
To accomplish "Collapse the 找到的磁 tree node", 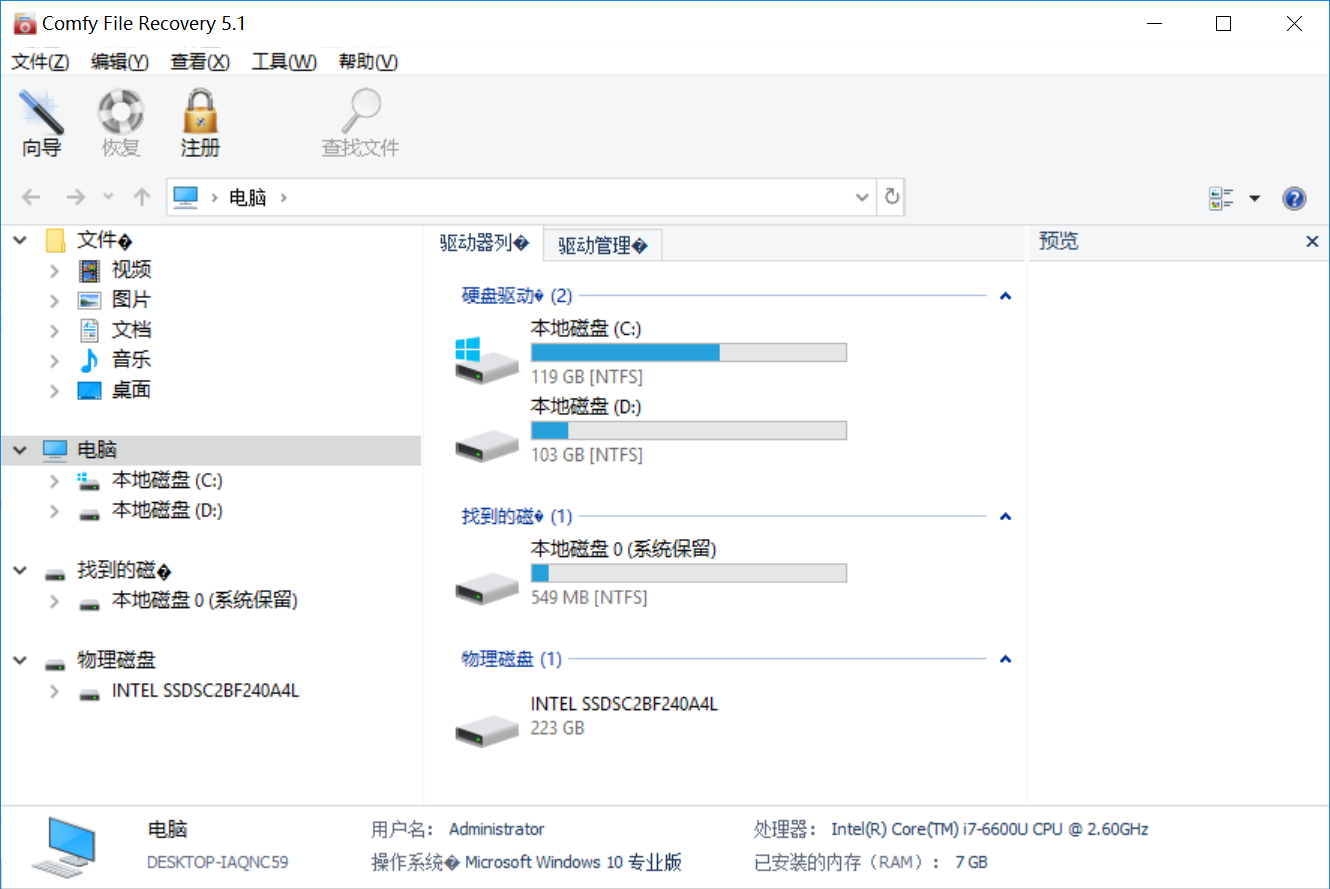I will [x=20, y=571].
